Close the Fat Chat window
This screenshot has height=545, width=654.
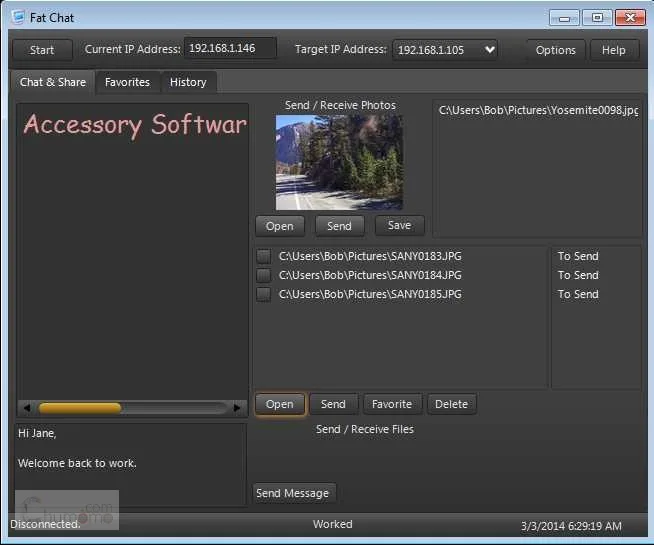pyautogui.click(x=630, y=18)
